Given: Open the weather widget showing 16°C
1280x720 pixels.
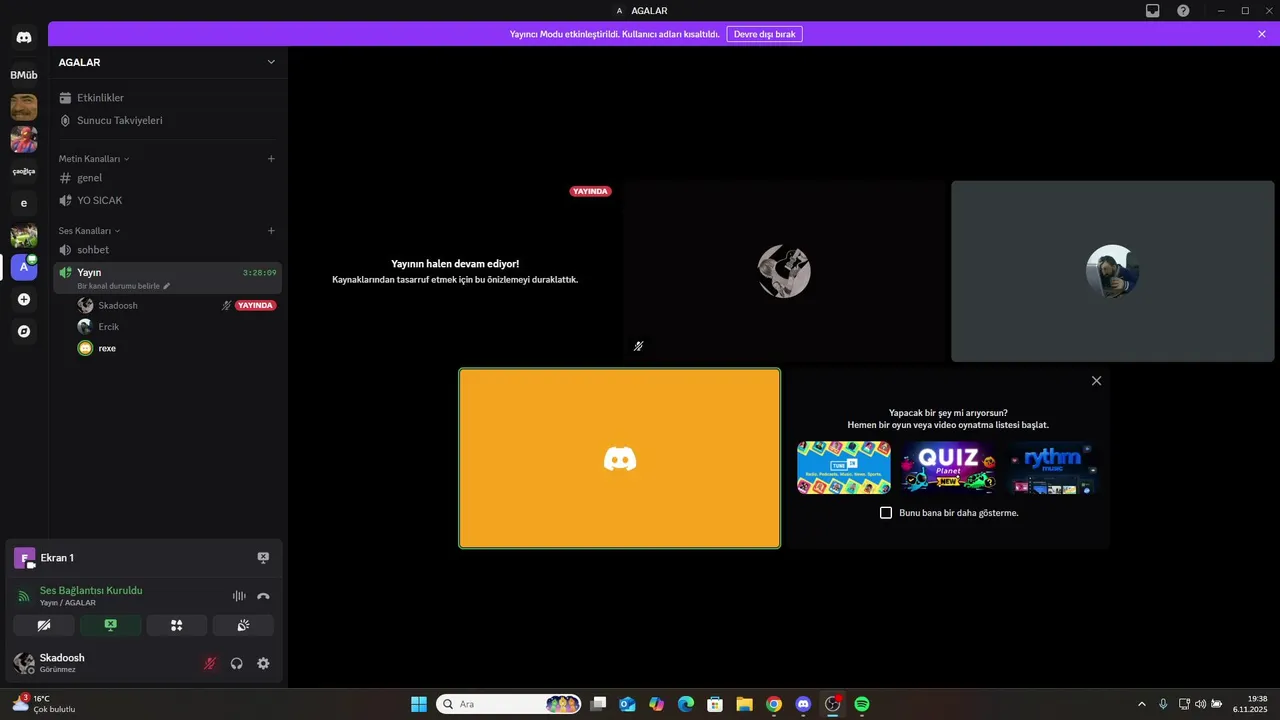Looking at the screenshot, I should click(x=44, y=704).
